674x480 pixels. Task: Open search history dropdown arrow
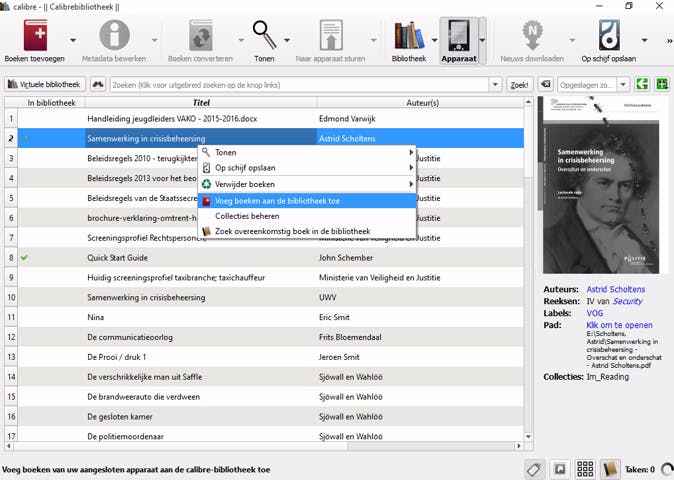coord(495,84)
